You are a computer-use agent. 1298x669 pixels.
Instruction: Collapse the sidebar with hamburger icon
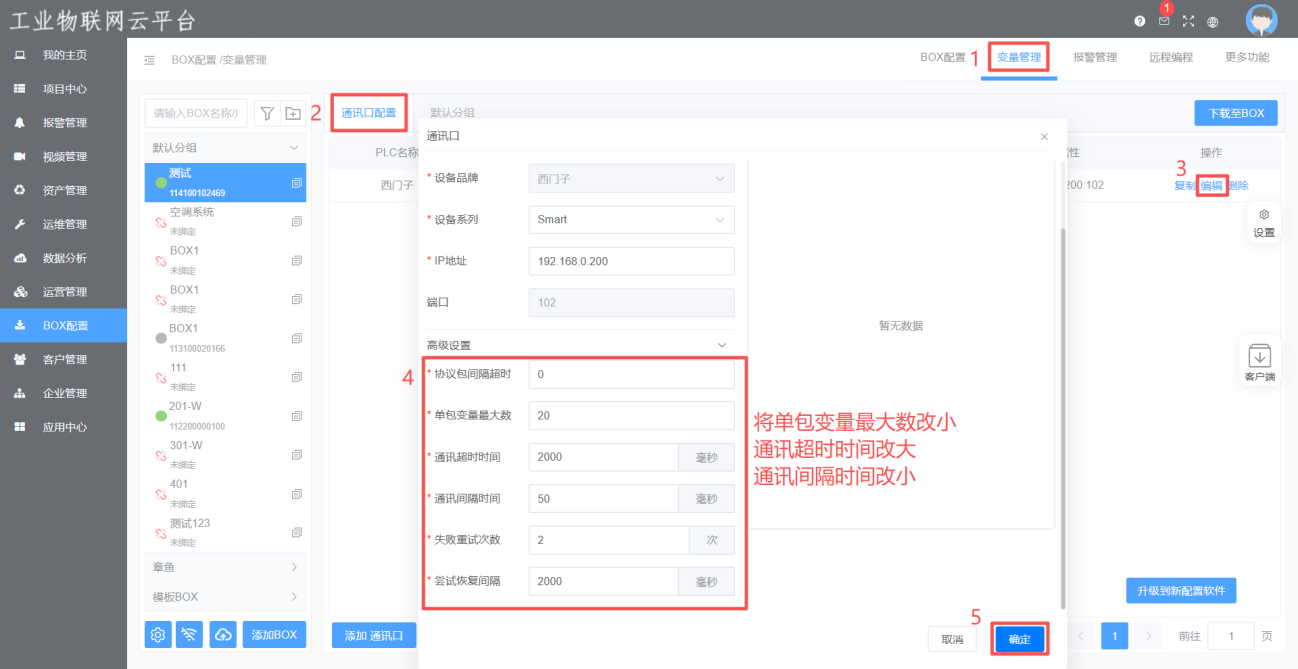coord(150,60)
